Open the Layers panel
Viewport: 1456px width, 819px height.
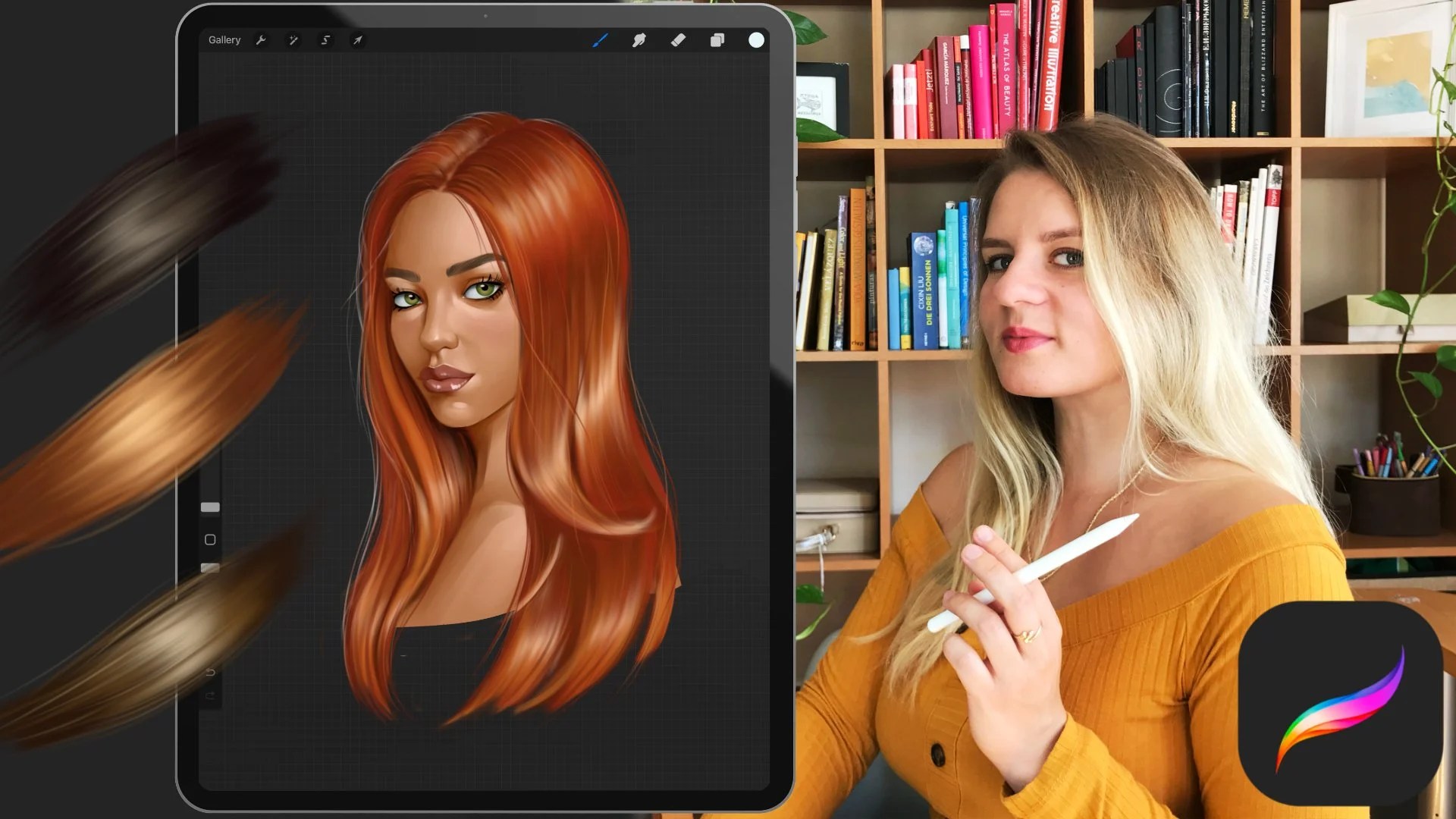click(719, 39)
